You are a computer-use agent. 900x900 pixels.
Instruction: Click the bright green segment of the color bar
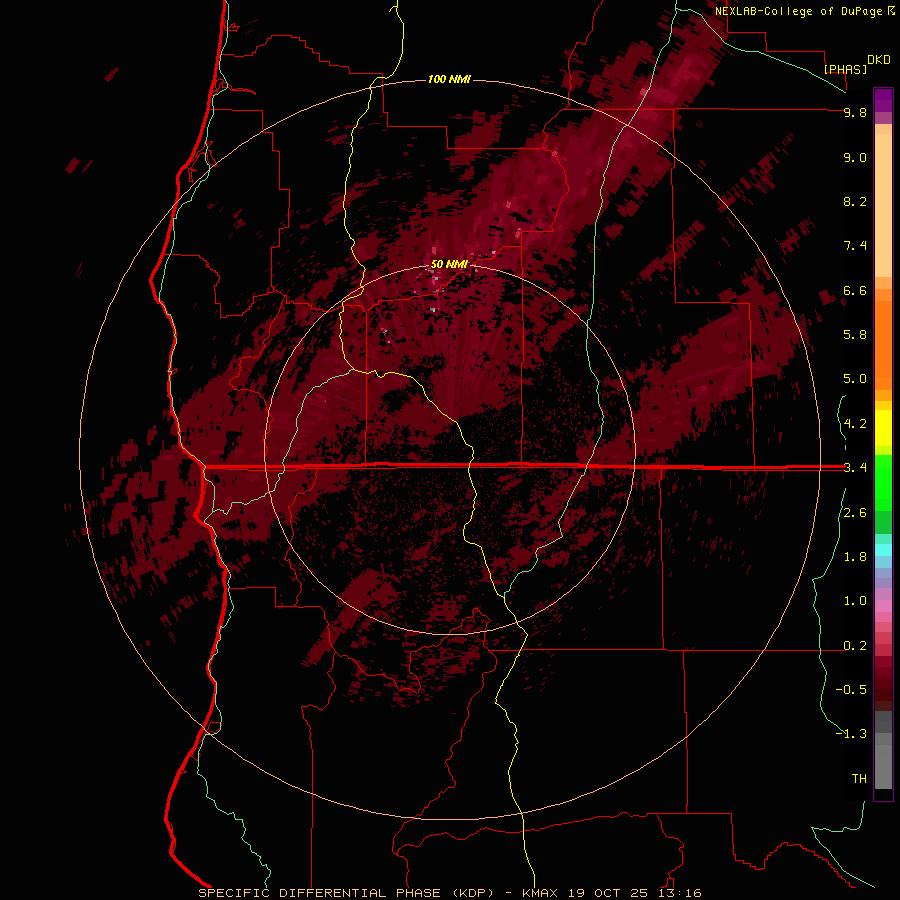883,482
